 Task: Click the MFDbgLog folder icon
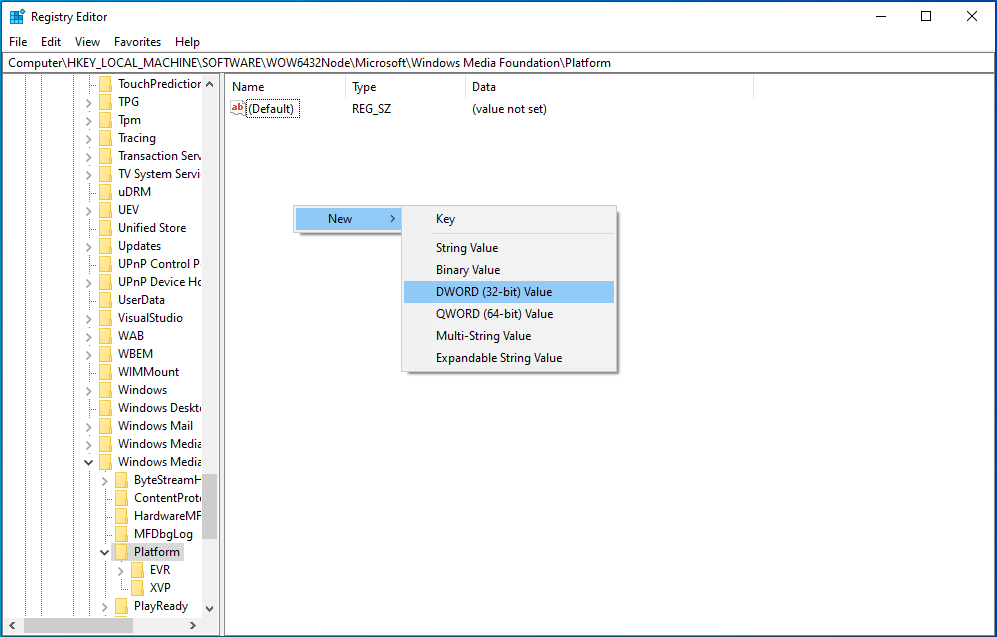121,534
